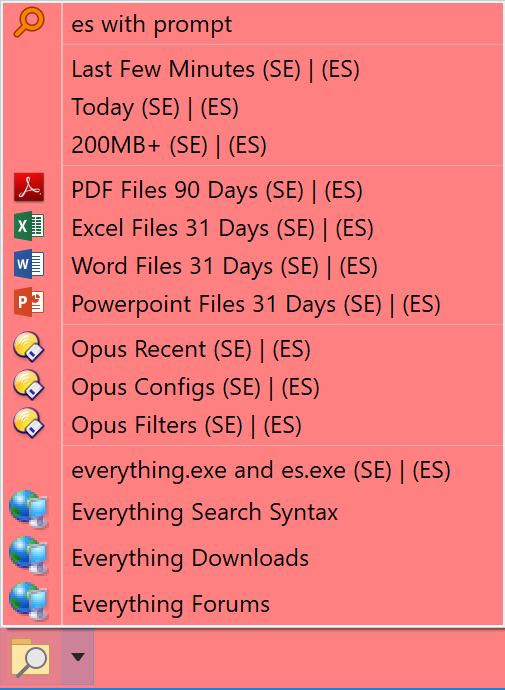The height and width of the screenshot is (690, 505).
Task: Click the Adobe PDF file icon
Action: [x=29, y=187]
